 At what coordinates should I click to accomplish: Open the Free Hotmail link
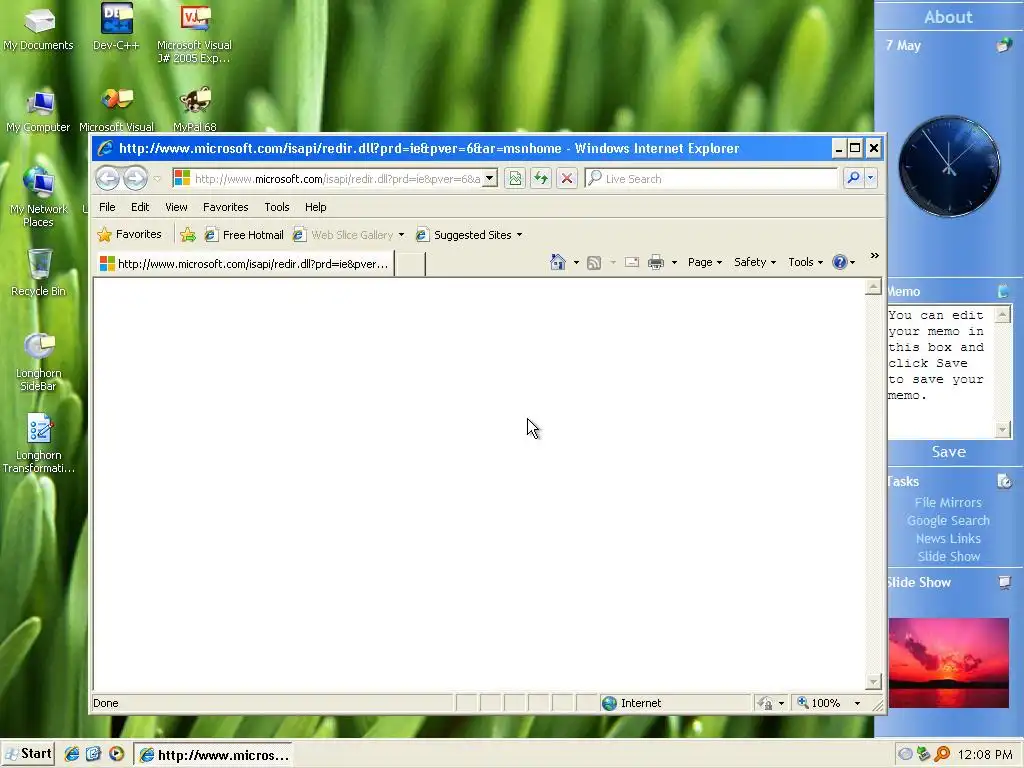(x=244, y=234)
